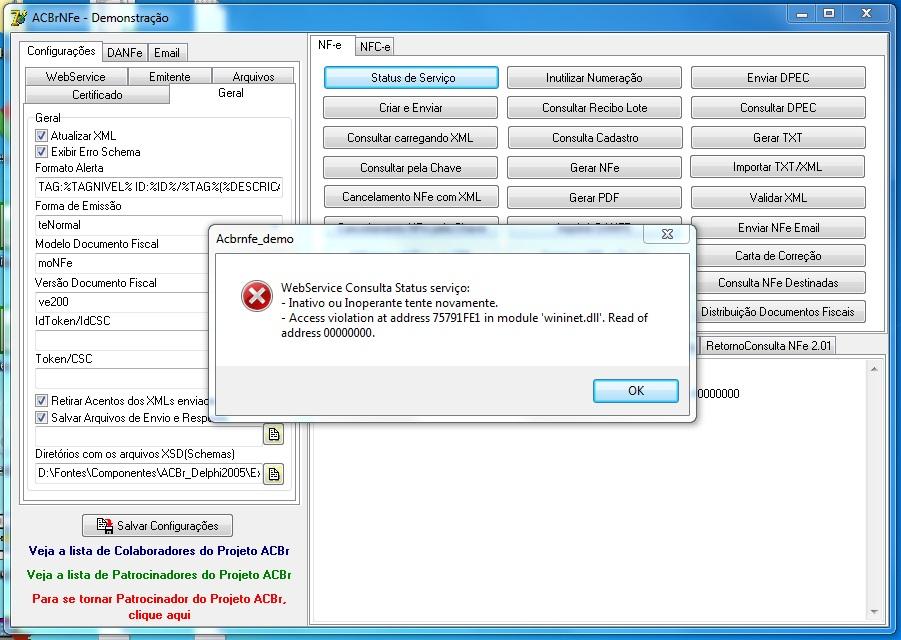
Task: Switch to the Configurações tab
Action: tap(61, 51)
